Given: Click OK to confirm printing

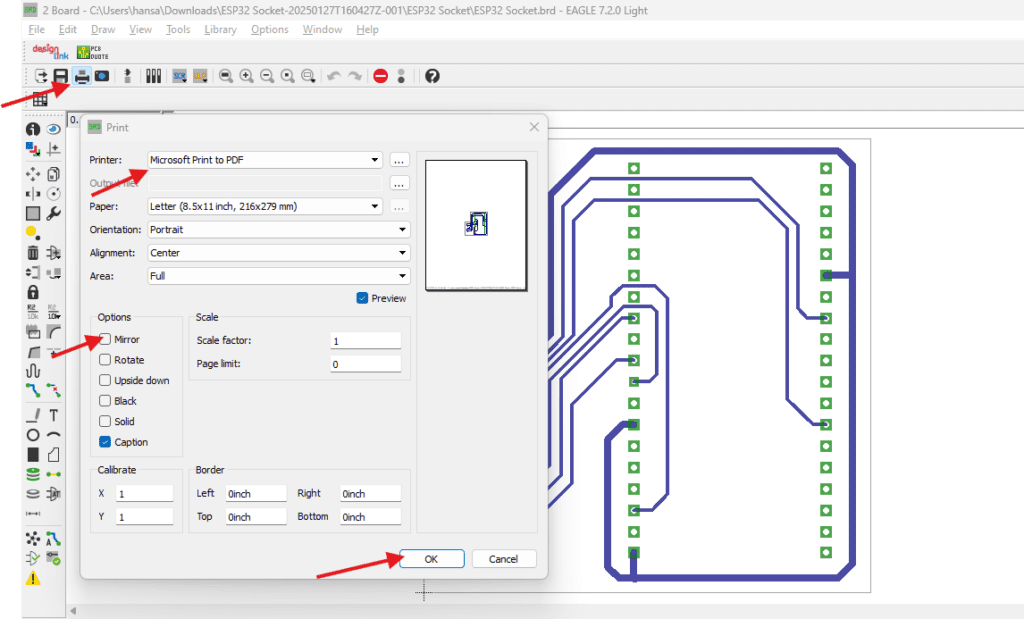Looking at the screenshot, I should point(431,559).
